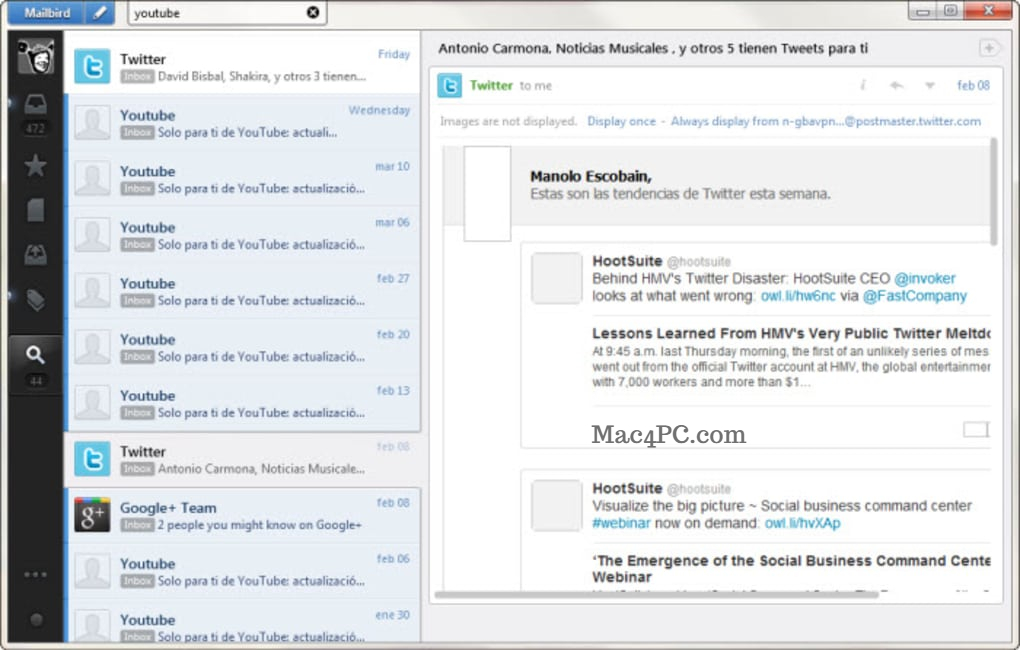Open the #webinar hashtag link
Screen dimensions: 1020x650
621,523
